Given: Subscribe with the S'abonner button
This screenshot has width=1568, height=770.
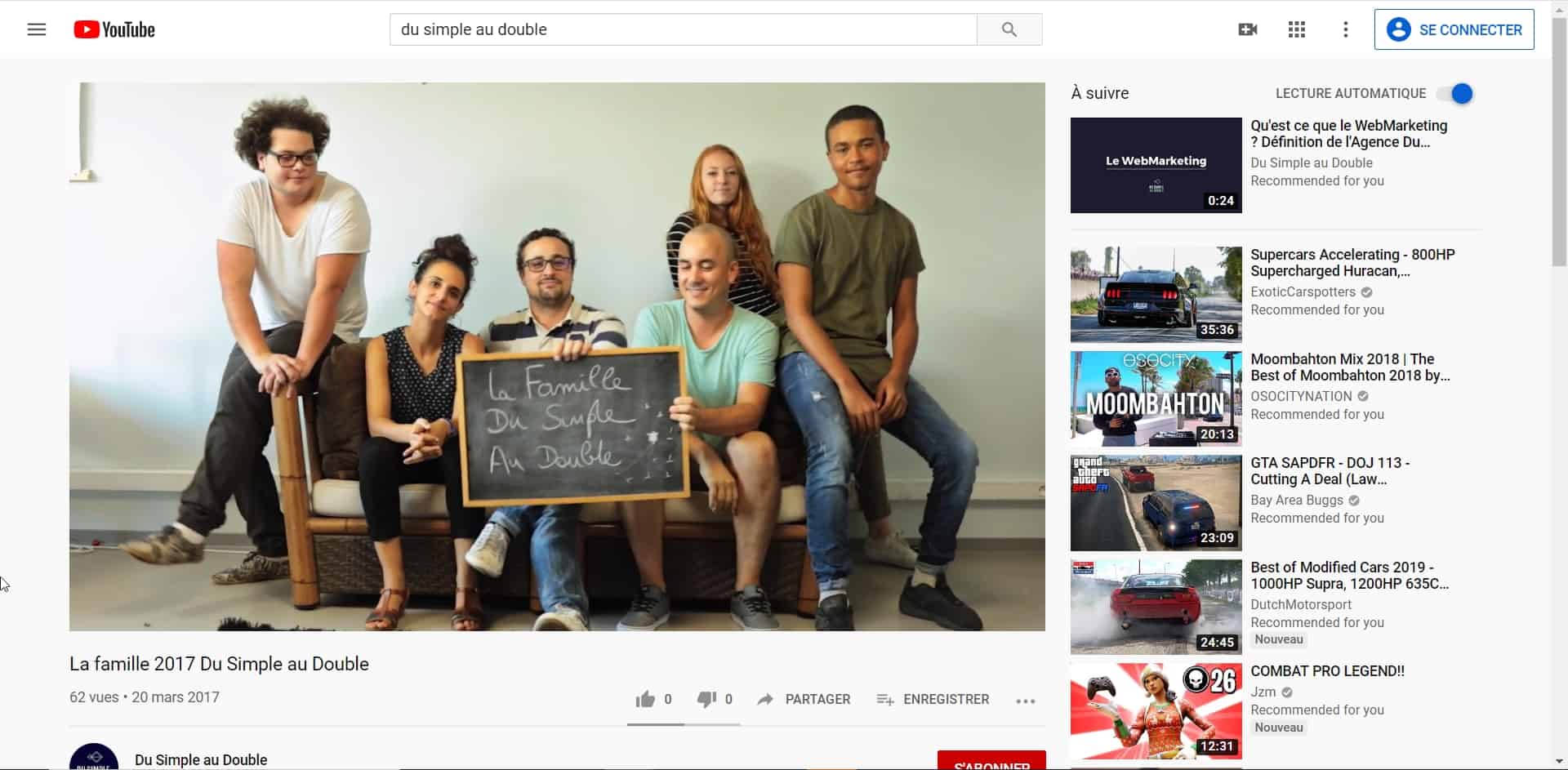Looking at the screenshot, I should tap(991, 761).
